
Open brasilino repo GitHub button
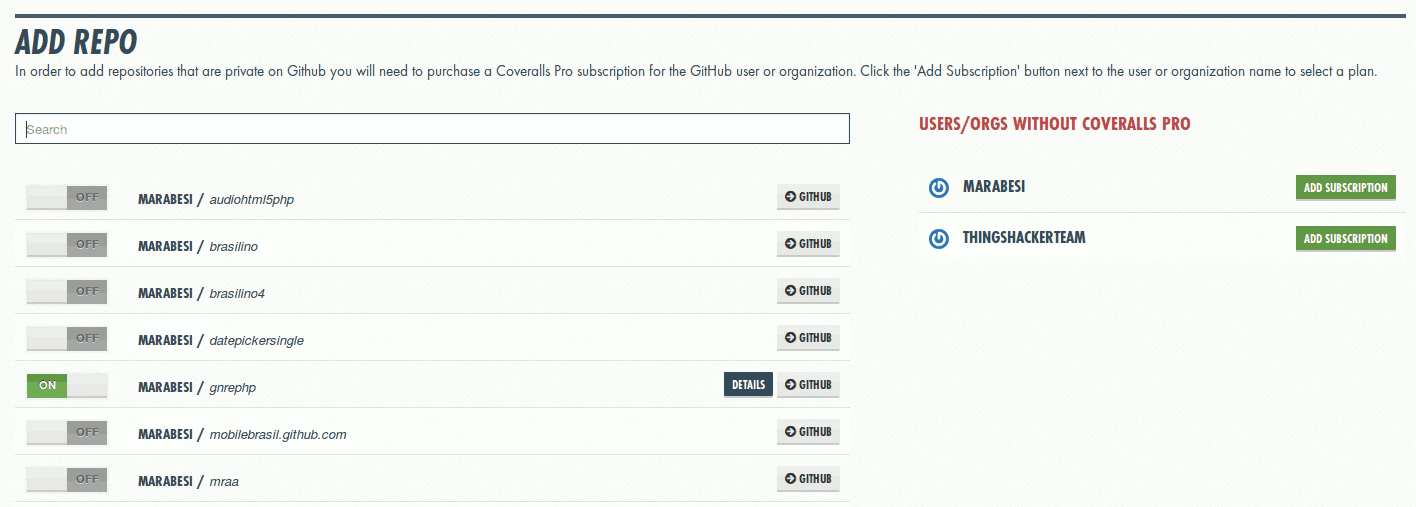[x=808, y=244]
